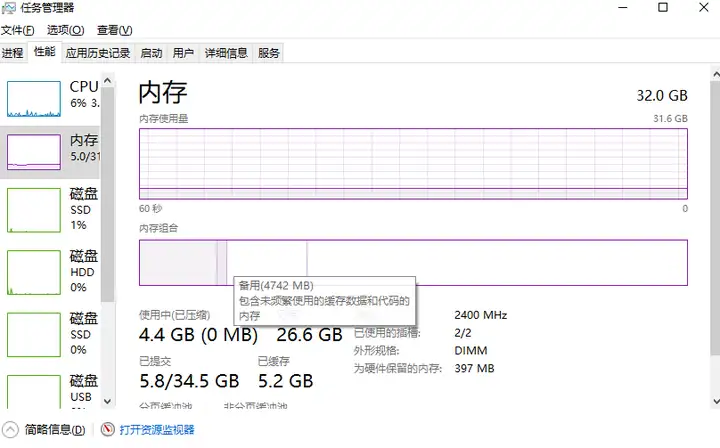
Task: Open the 选项(O) menu
Action: tap(65, 31)
